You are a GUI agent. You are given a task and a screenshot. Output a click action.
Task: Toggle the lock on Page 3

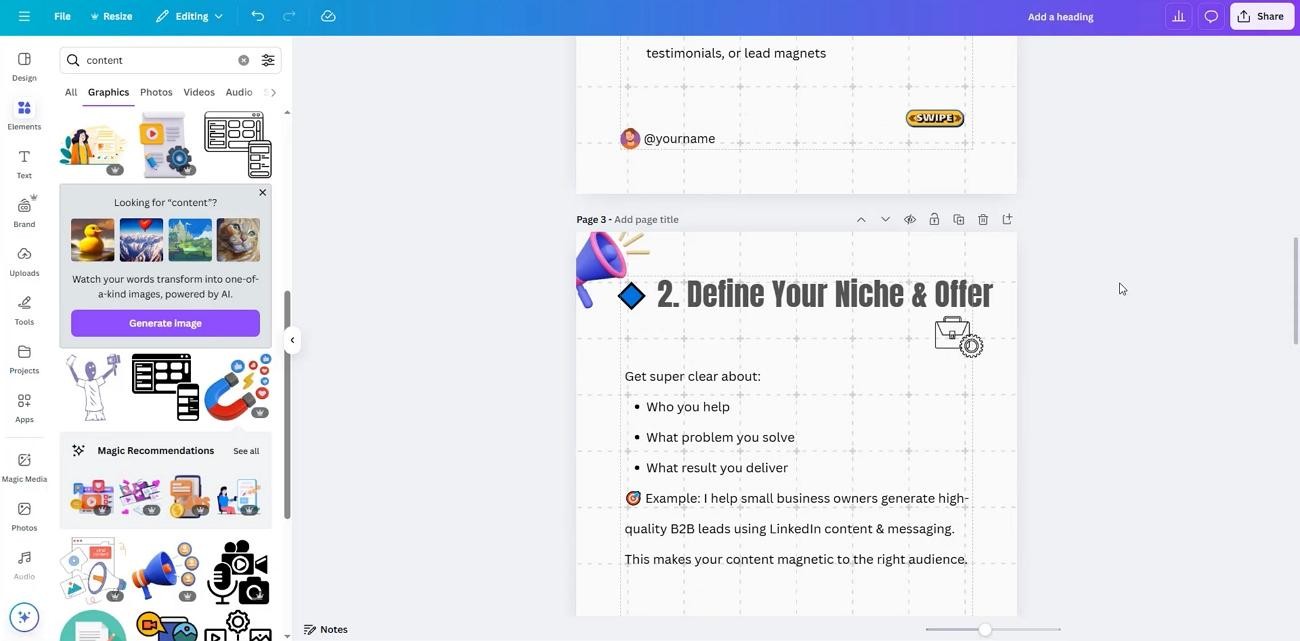[x=934, y=219]
